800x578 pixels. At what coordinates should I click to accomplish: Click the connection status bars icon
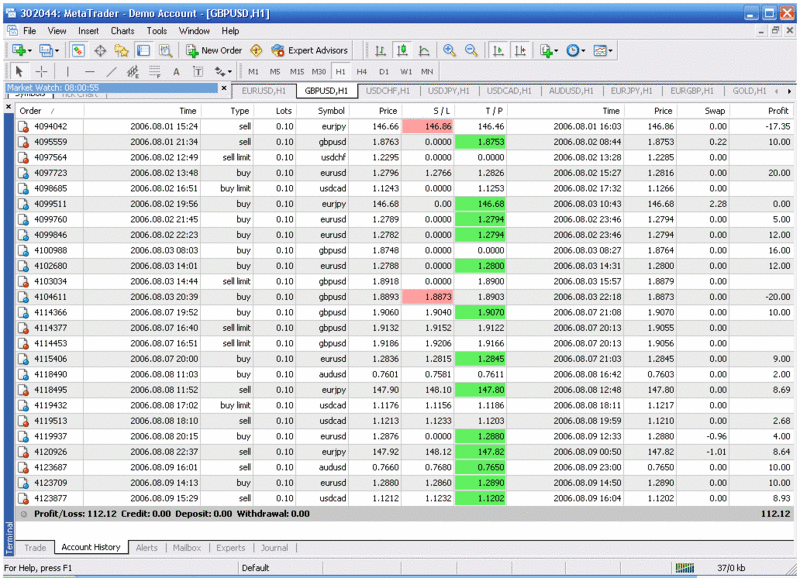[x=684, y=568]
